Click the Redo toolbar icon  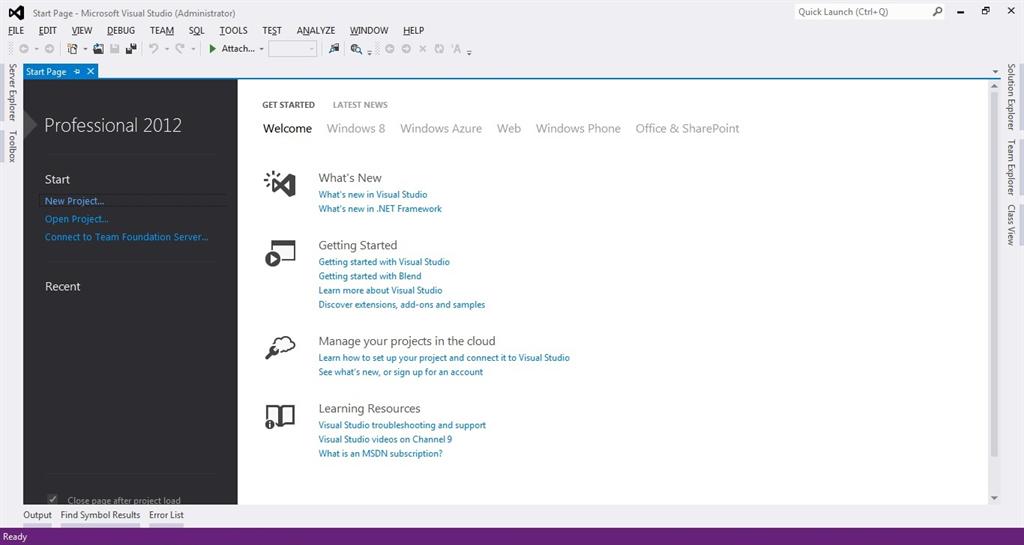[x=180, y=49]
